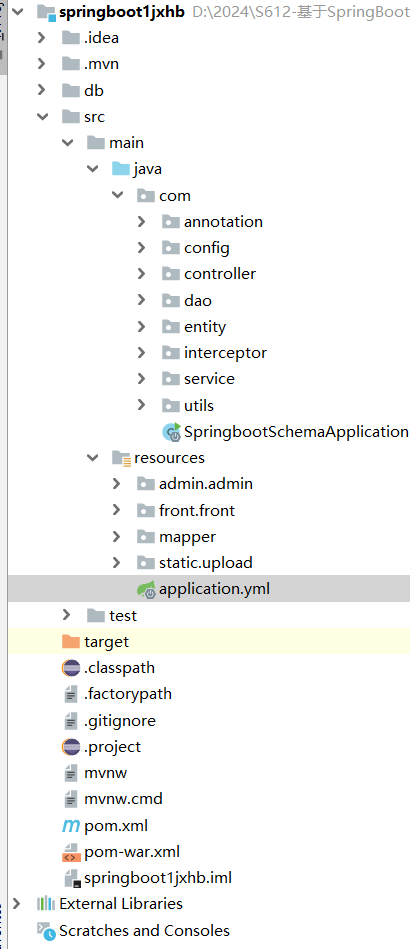Click the springboot1jxhb.iml module file icon
Screen dimensions: 410x949
71,878
